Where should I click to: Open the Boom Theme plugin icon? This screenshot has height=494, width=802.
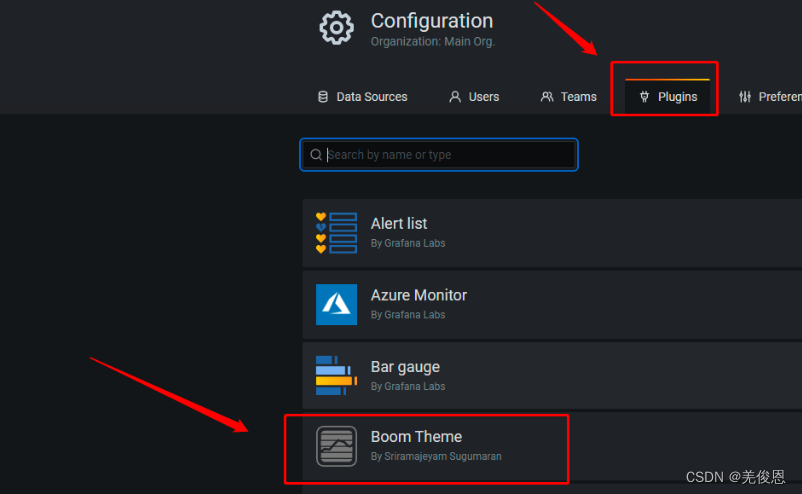point(336,446)
